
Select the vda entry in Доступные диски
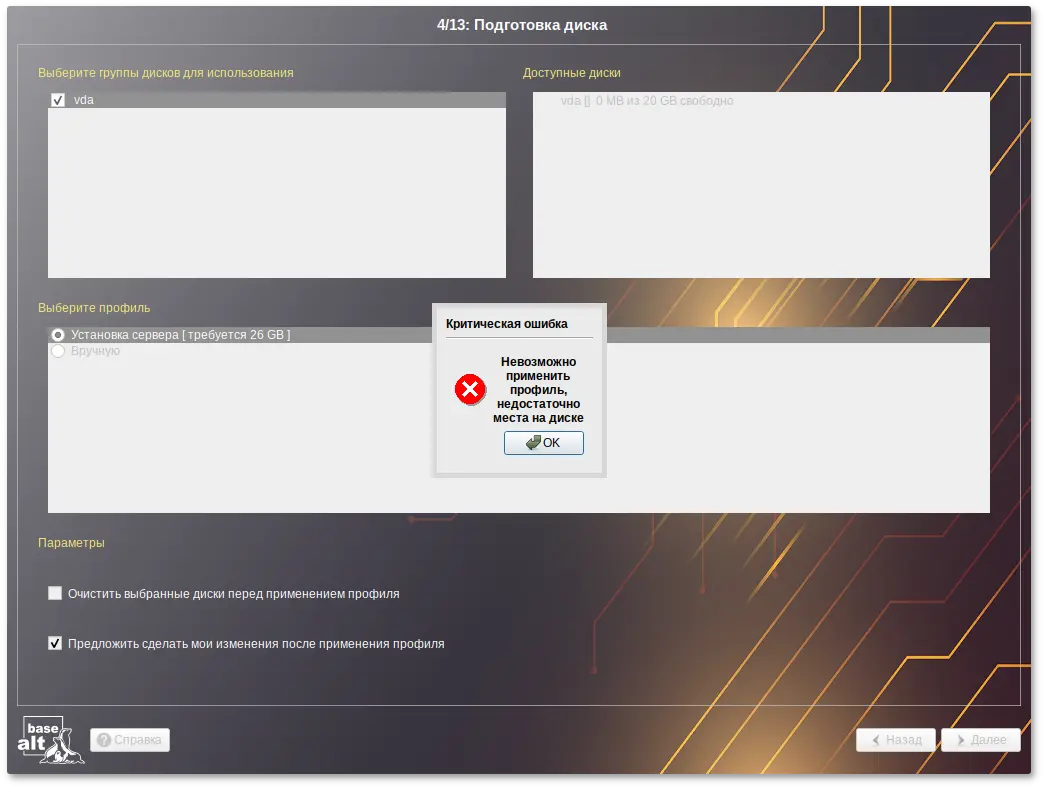646,101
